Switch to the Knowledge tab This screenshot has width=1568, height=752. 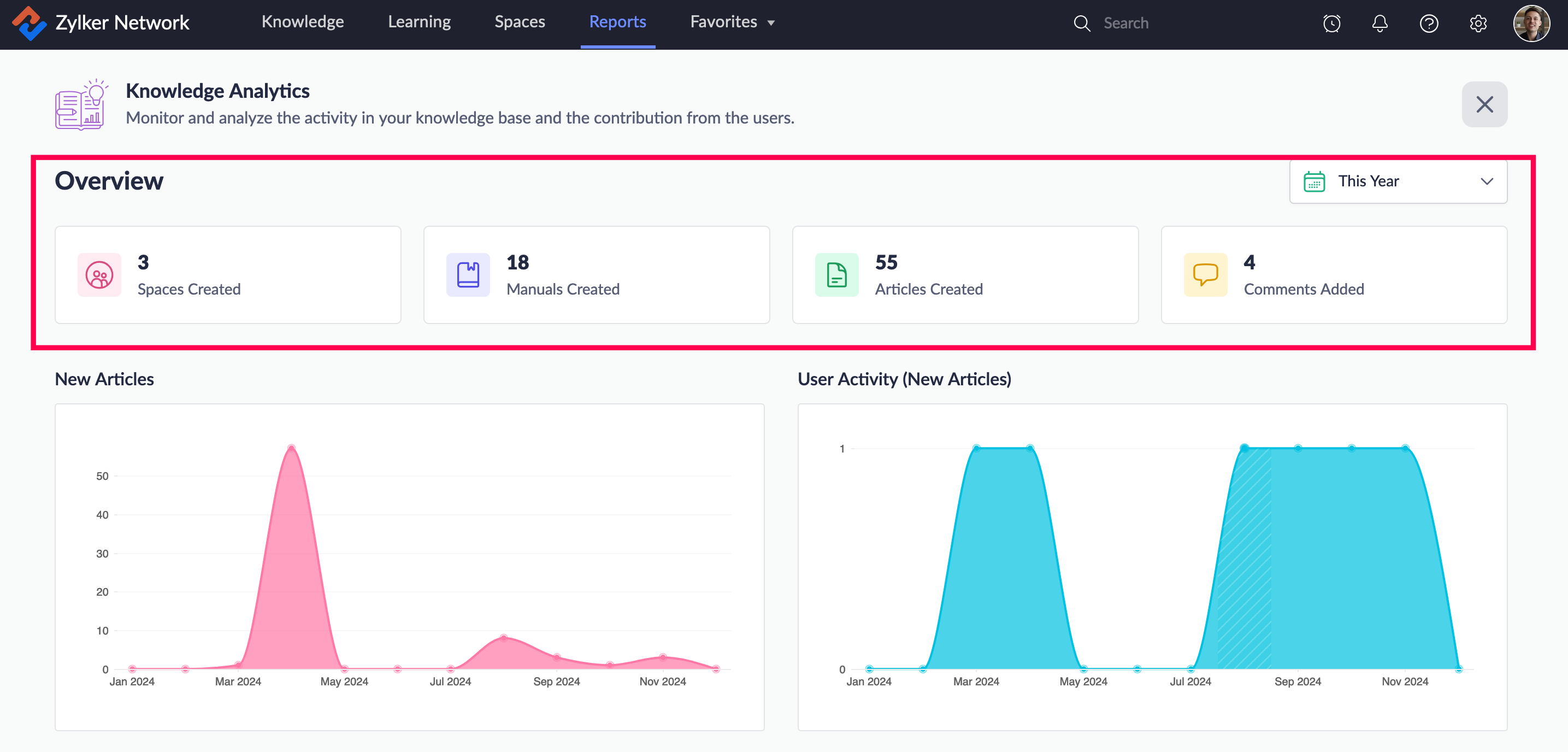(303, 22)
